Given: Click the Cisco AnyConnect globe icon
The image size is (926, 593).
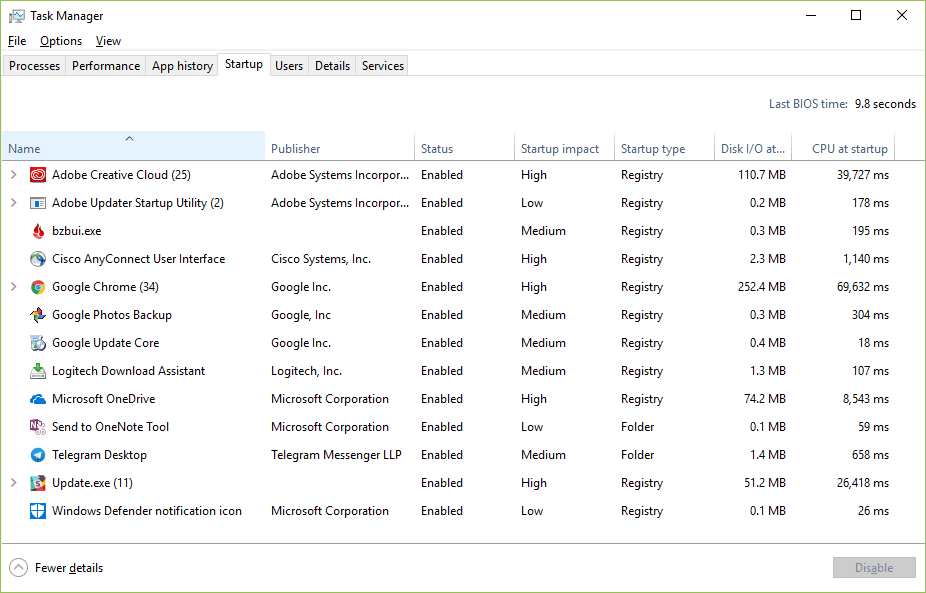Looking at the screenshot, I should point(38,258).
